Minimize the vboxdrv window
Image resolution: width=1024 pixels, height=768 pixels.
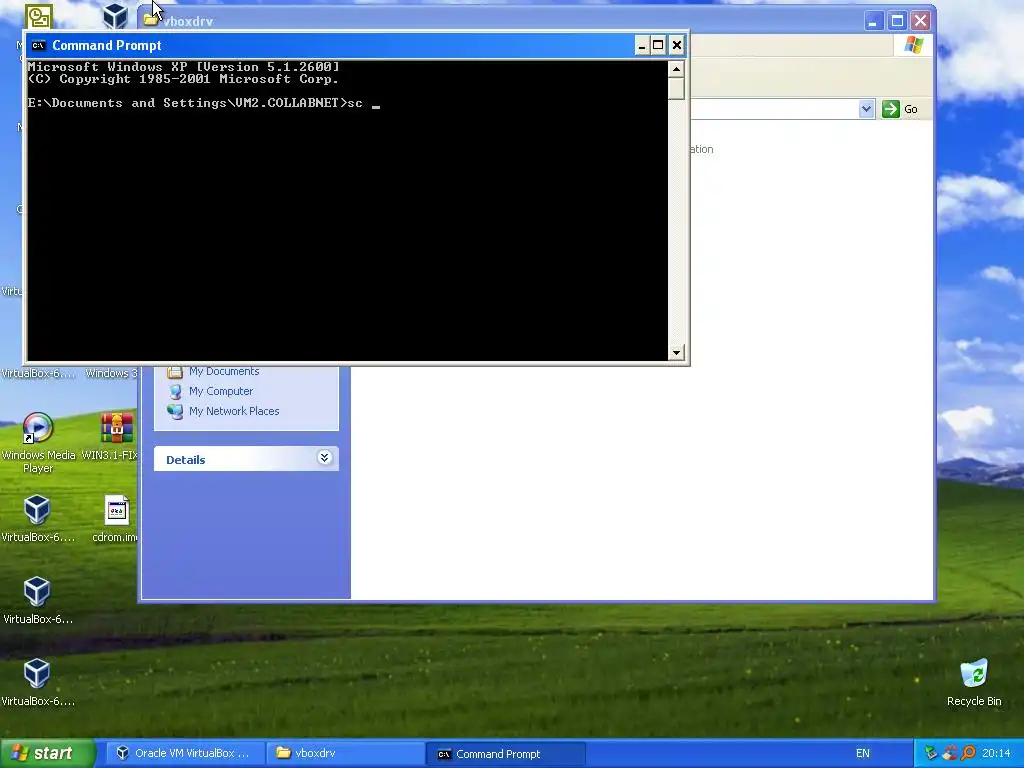click(x=873, y=21)
